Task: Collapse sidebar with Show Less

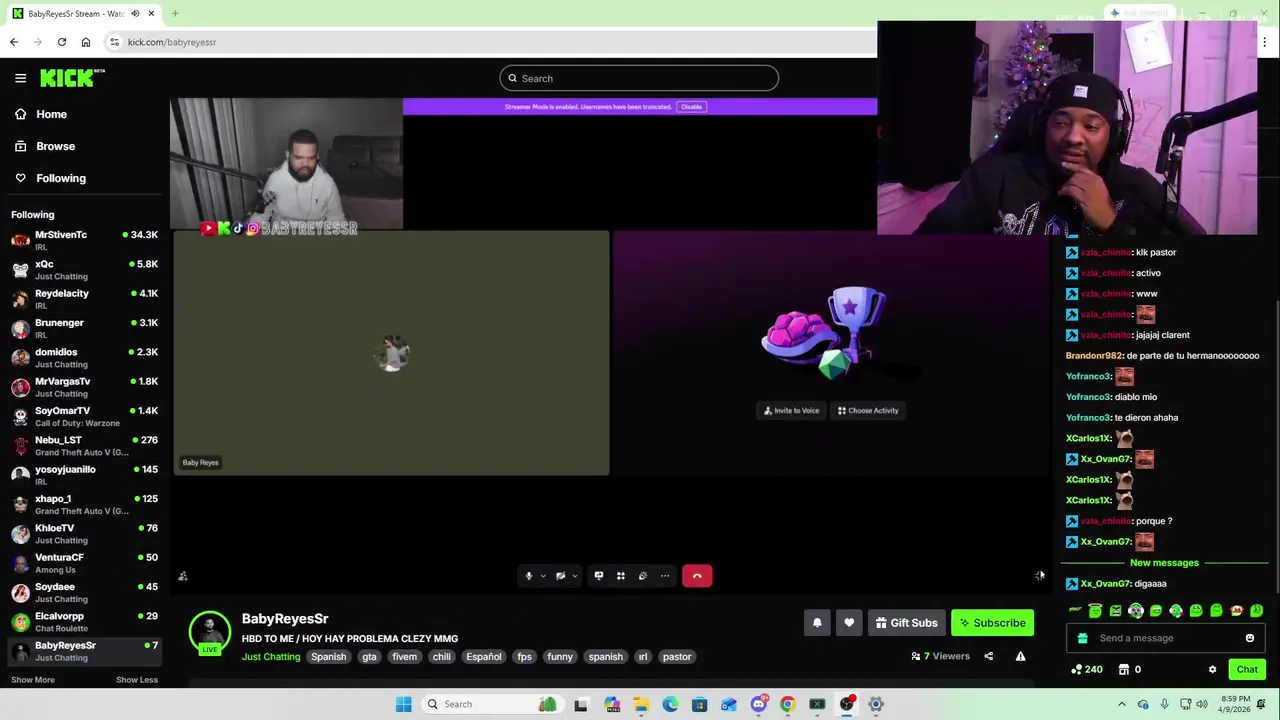Action: click(137, 680)
